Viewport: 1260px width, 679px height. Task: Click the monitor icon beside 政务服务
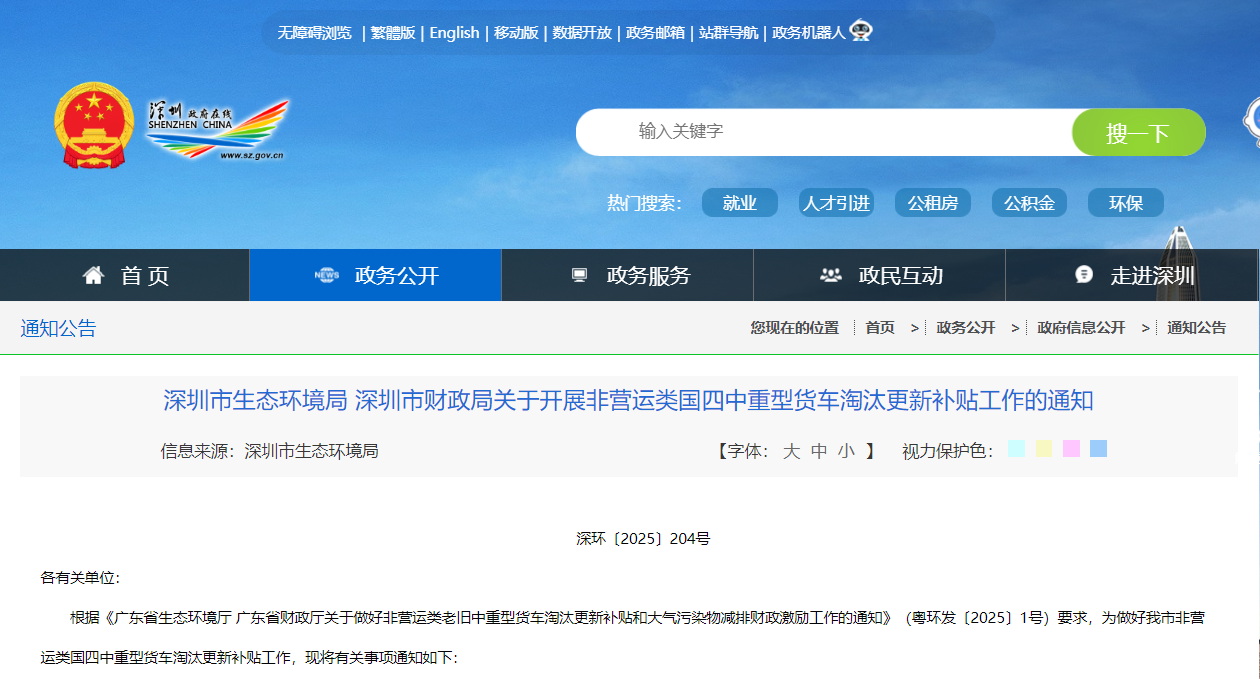pos(579,275)
